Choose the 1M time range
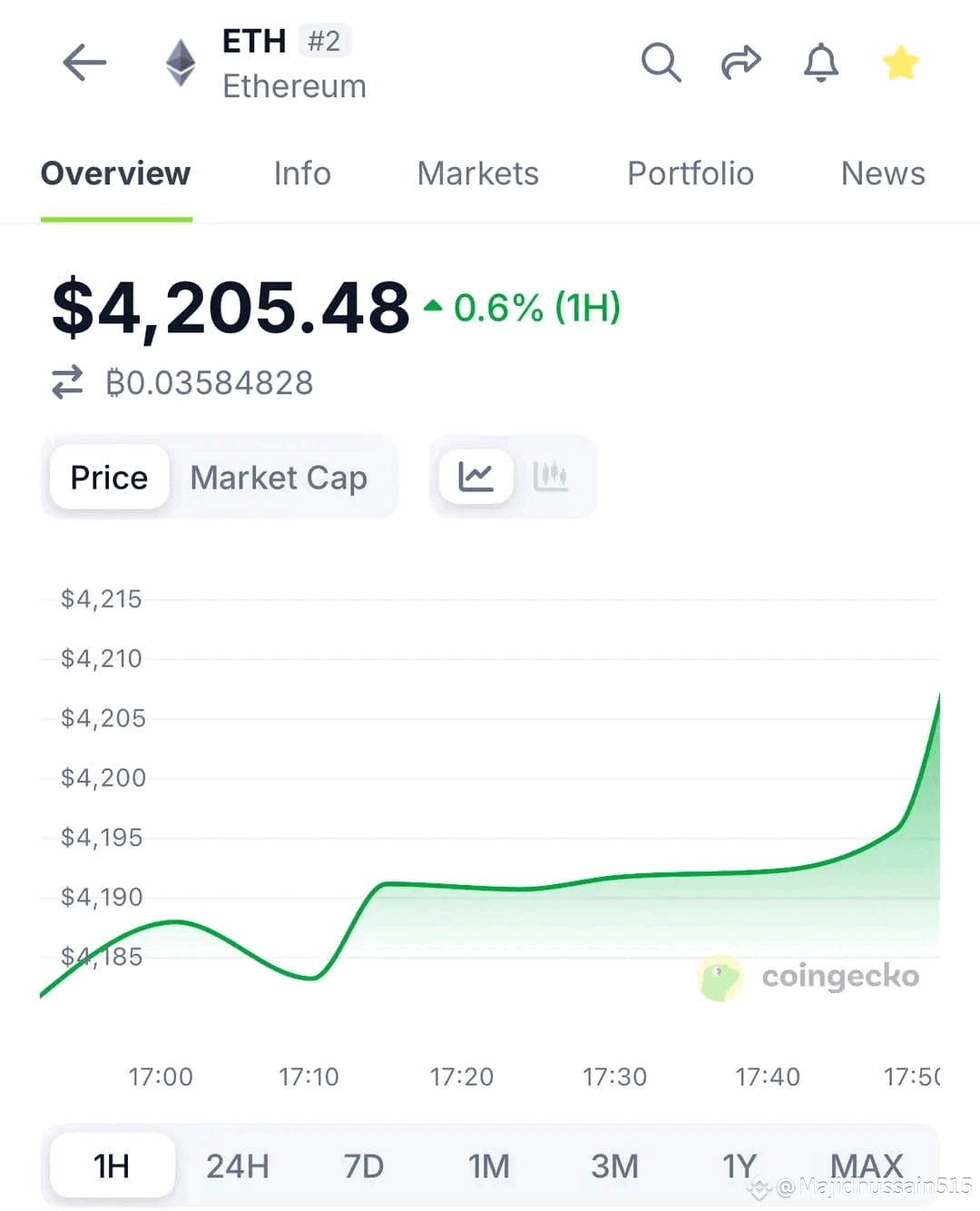980x1211 pixels. pos(489,1166)
